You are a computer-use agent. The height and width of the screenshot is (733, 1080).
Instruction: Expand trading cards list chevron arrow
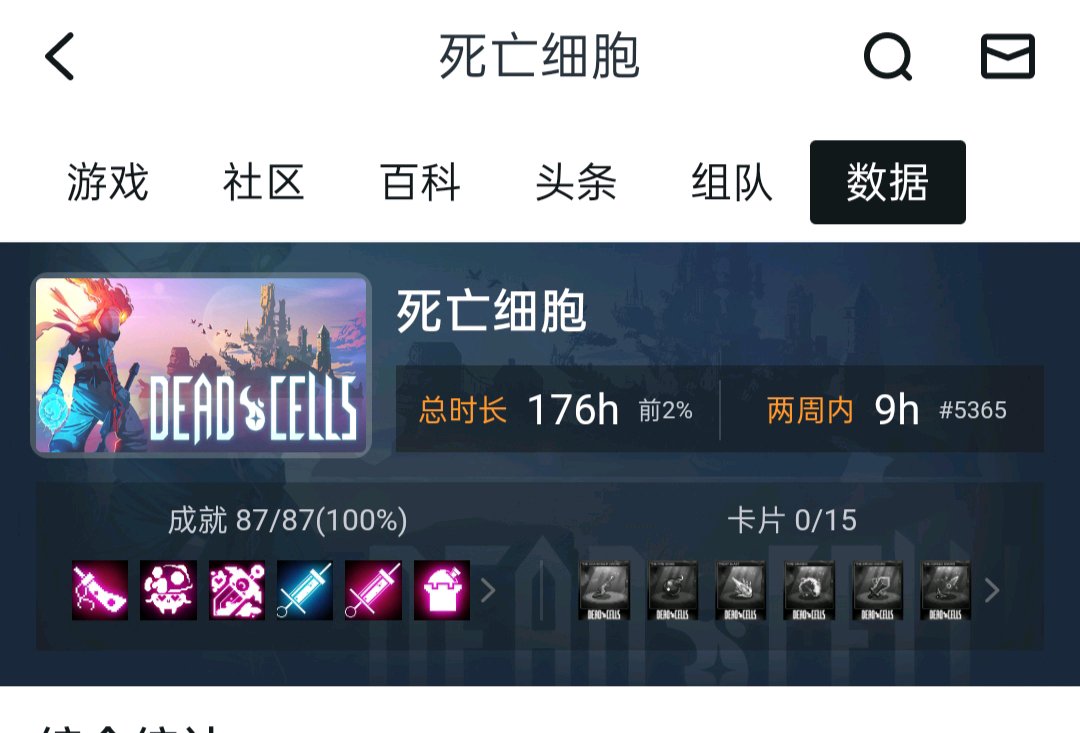pos(992,590)
